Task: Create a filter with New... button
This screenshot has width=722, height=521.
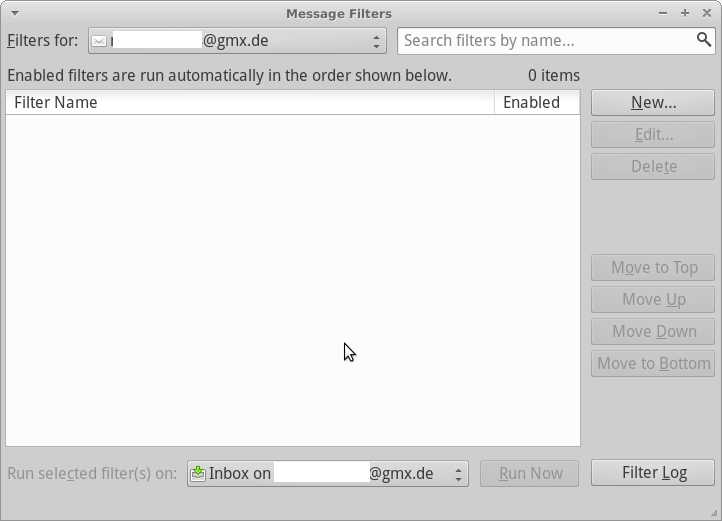Action: click(x=653, y=102)
